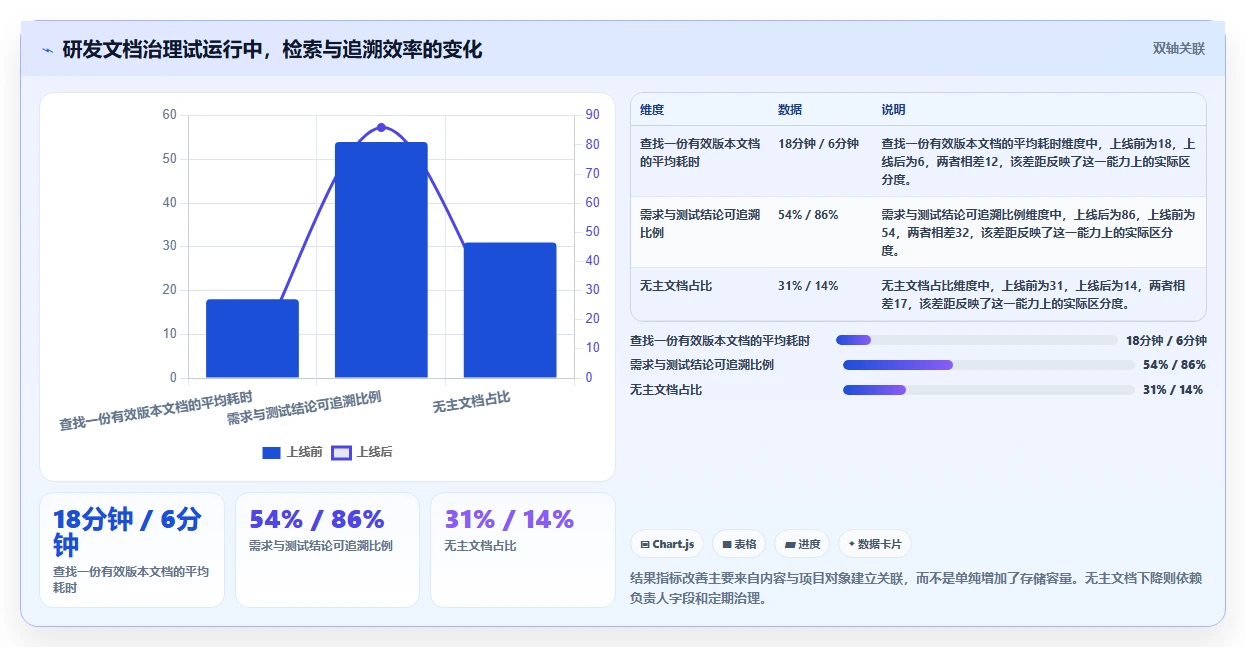Viewport: 1246px width, 647px height.
Task: Click the shortest chart bar valued 18
Action: tap(252, 339)
